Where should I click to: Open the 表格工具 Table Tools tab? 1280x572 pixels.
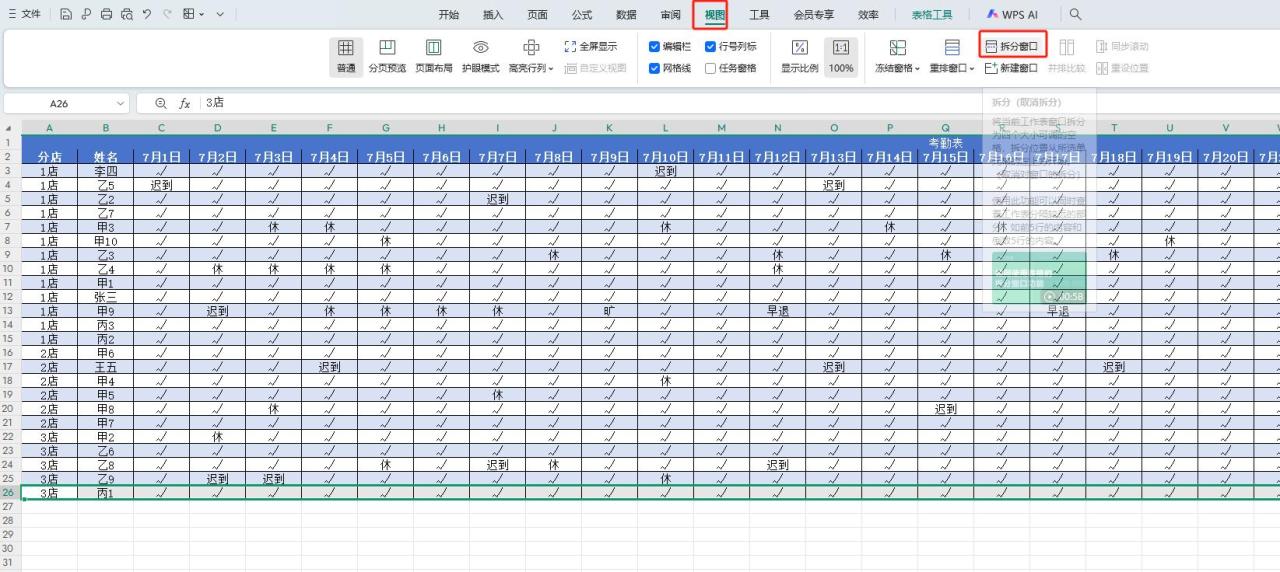[932, 15]
